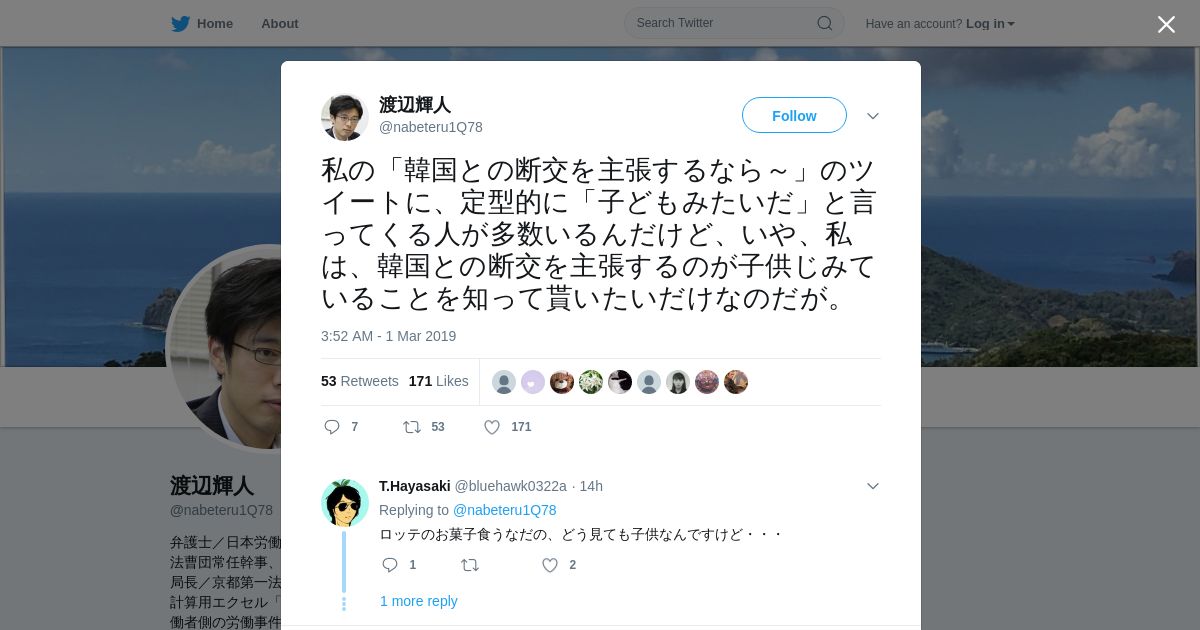The image size is (1200, 630).
Task: Open T.Hayasaki reply options chevron
Action: (x=873, y=486)
